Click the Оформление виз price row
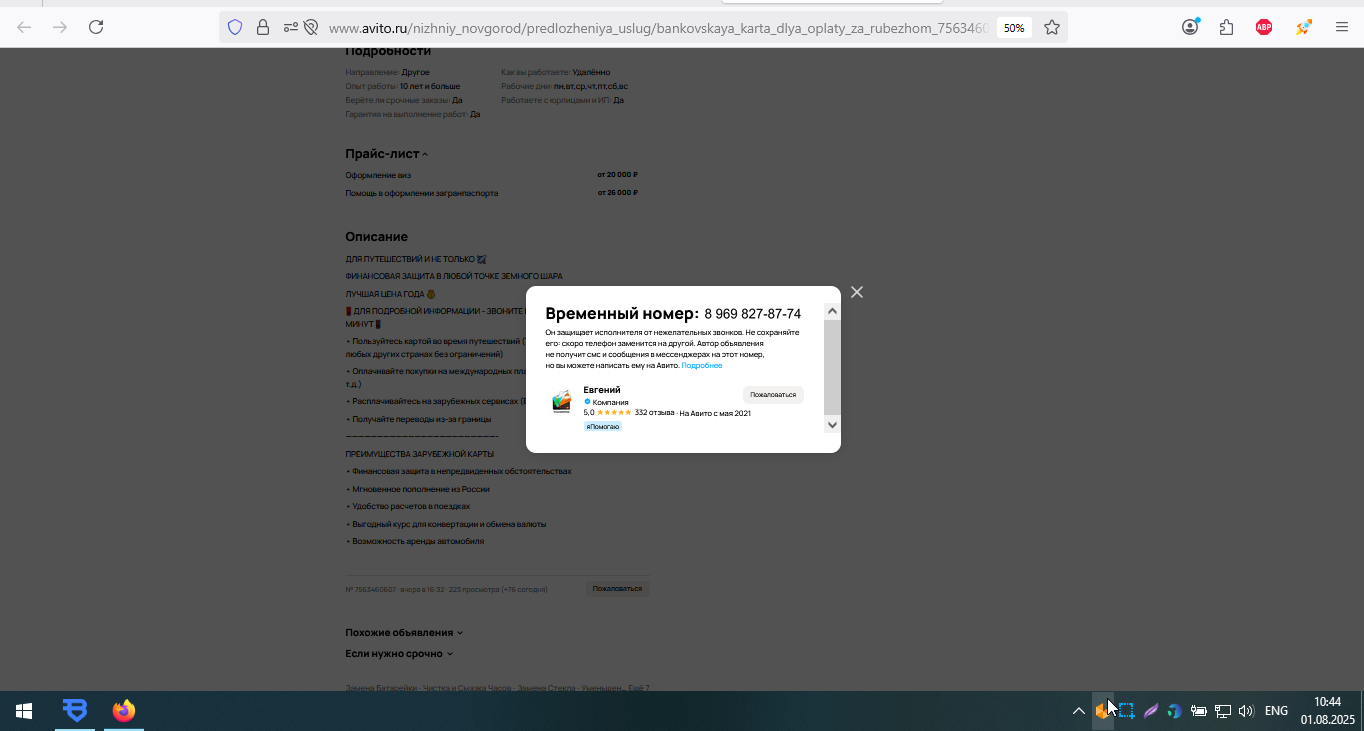 (x=491, y=175)
